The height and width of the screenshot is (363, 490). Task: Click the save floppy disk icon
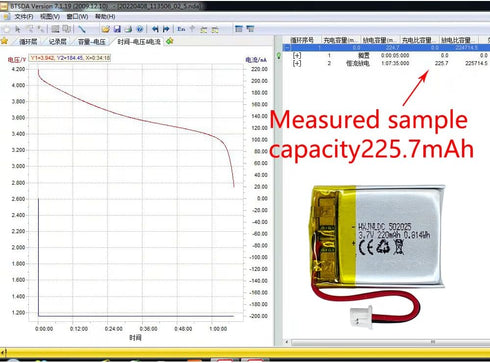(x=117, y=29)
